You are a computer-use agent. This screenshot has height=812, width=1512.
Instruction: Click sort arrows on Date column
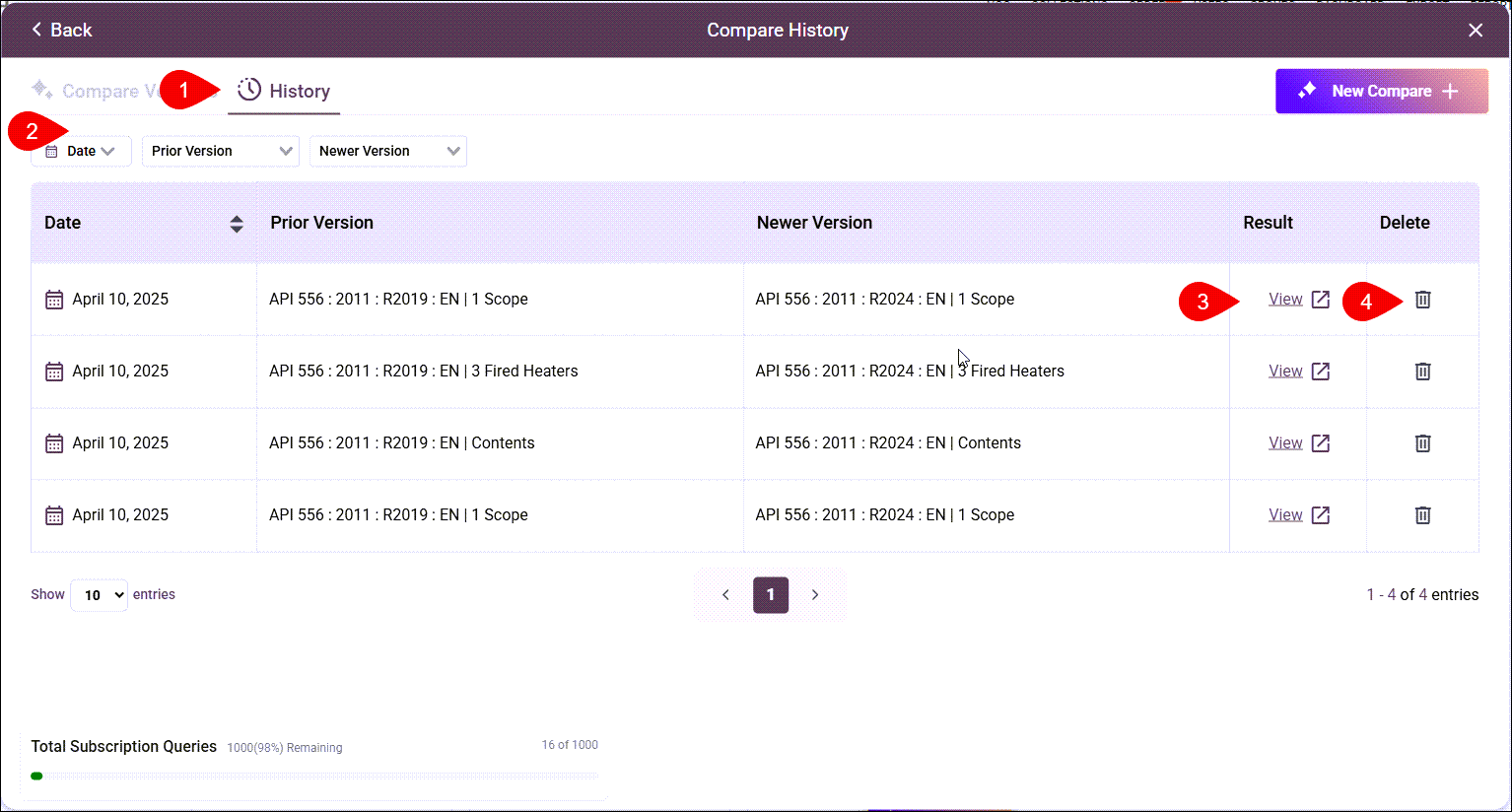[237, 224]
